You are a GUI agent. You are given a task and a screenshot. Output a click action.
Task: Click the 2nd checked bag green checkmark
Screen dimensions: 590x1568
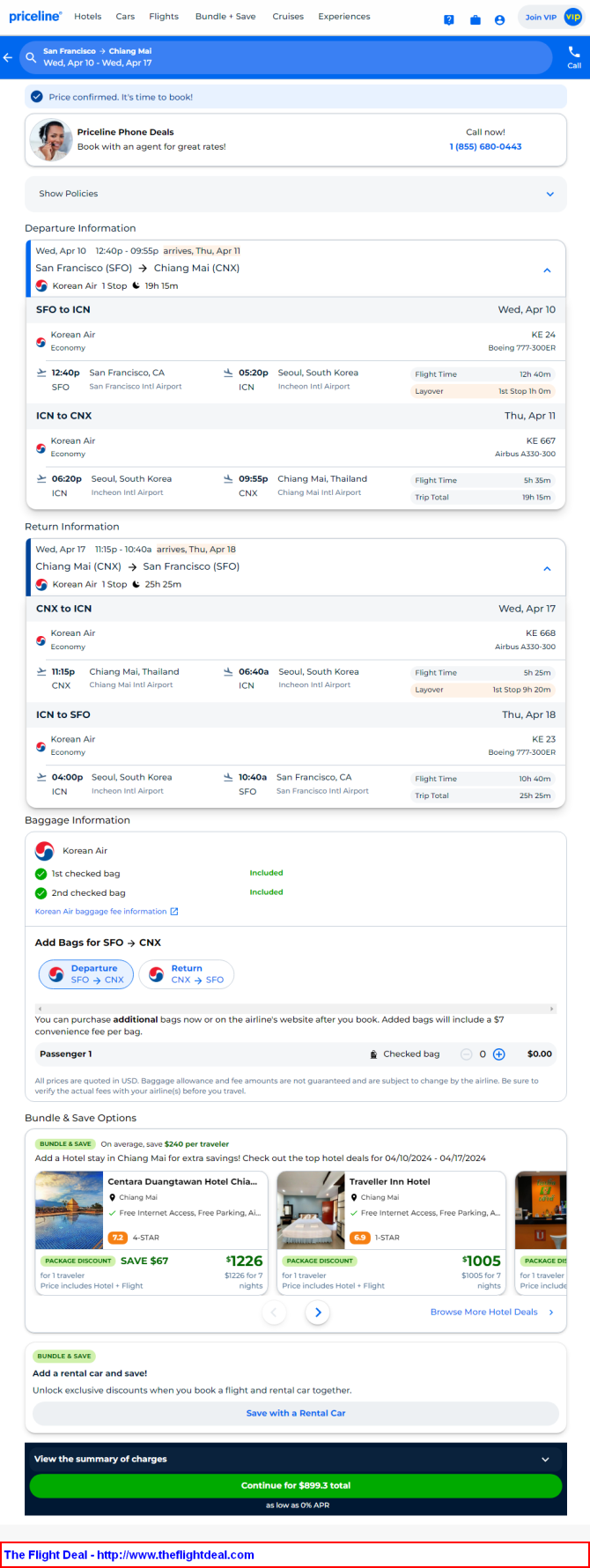[41, 893]
